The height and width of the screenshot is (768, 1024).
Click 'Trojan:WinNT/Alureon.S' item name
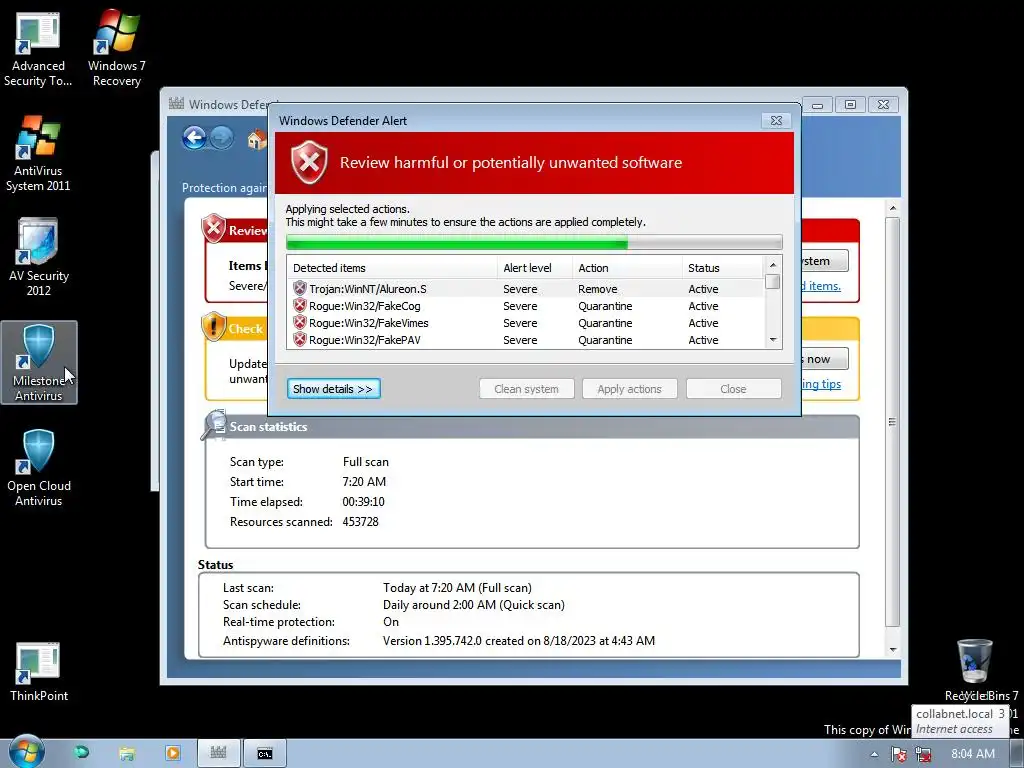click(x=368, y=289)
